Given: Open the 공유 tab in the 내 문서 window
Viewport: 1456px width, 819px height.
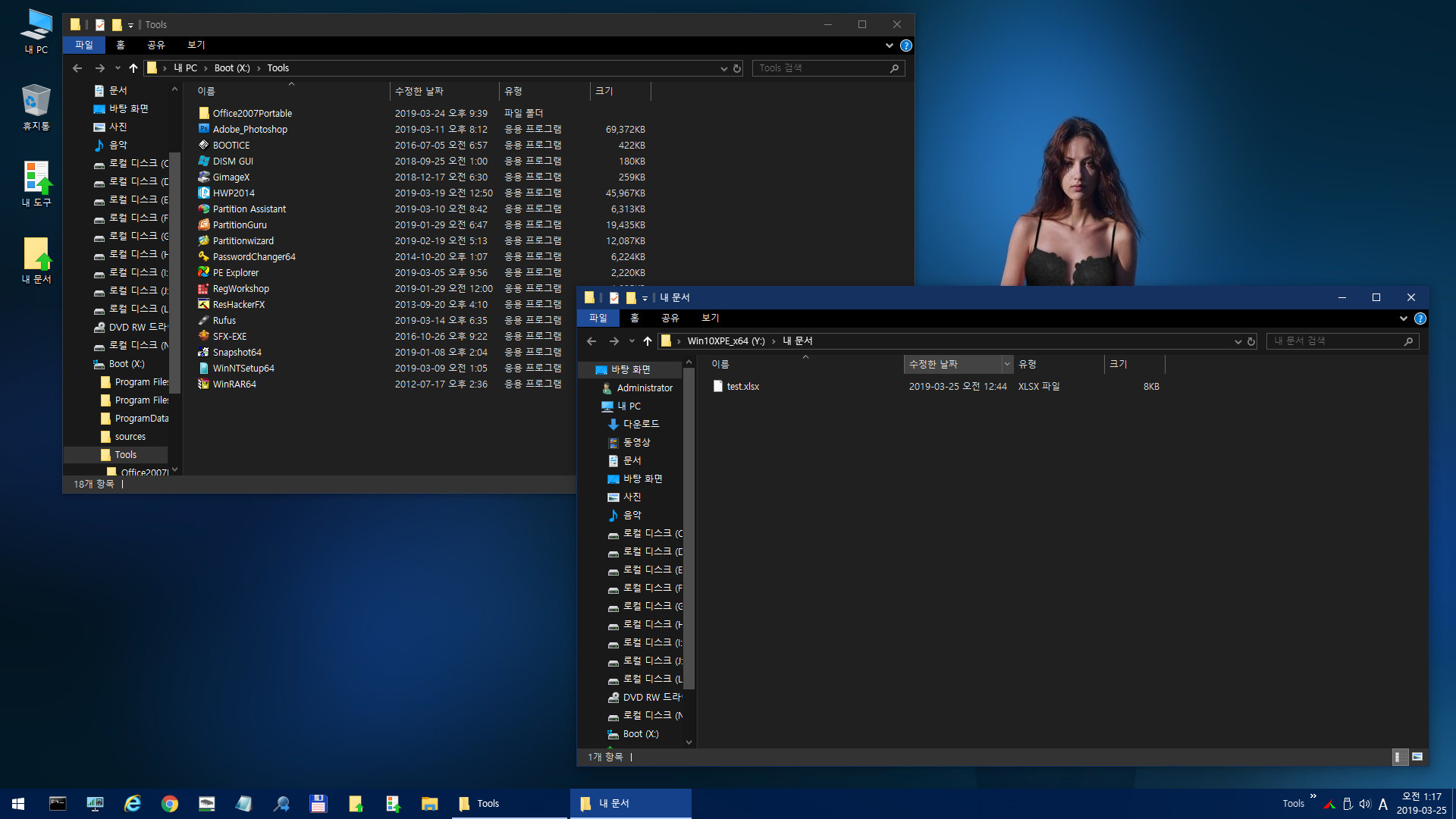Looking at the screenshot, I should (670, 318).
